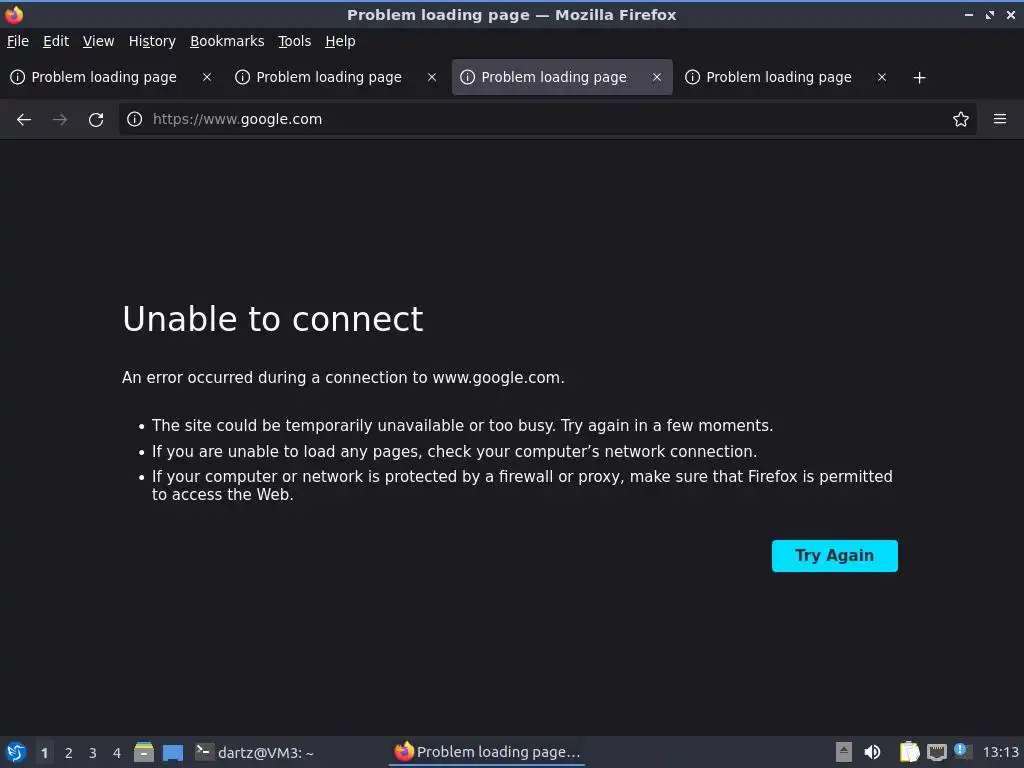Open the Firefox application hamburger menu
Image resolution: width=1024 pixels, height=768 pixels.
click(1000, 119)
